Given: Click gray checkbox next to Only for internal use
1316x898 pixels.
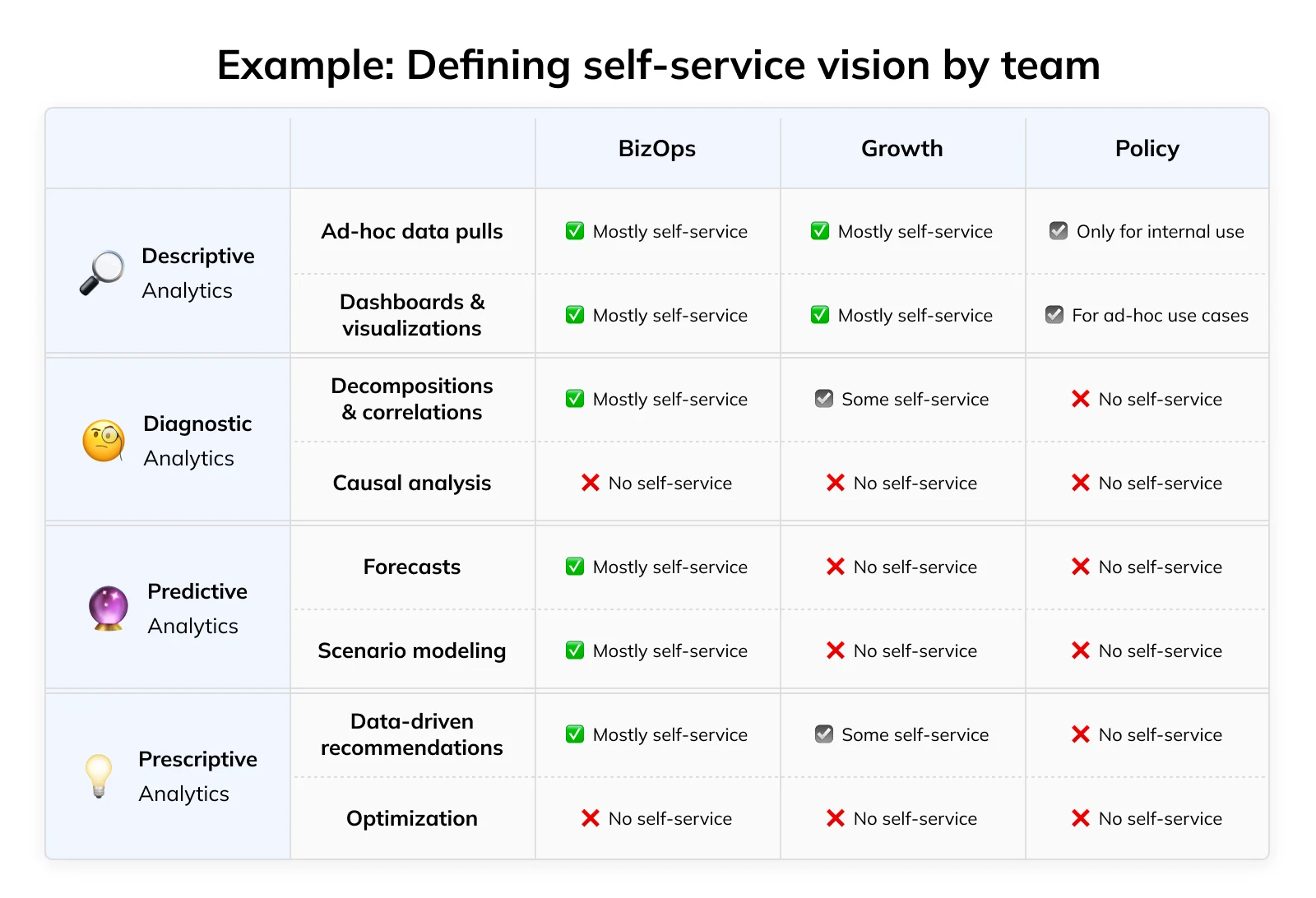Looking at the screenshot, I should (x=1059, y=231).
